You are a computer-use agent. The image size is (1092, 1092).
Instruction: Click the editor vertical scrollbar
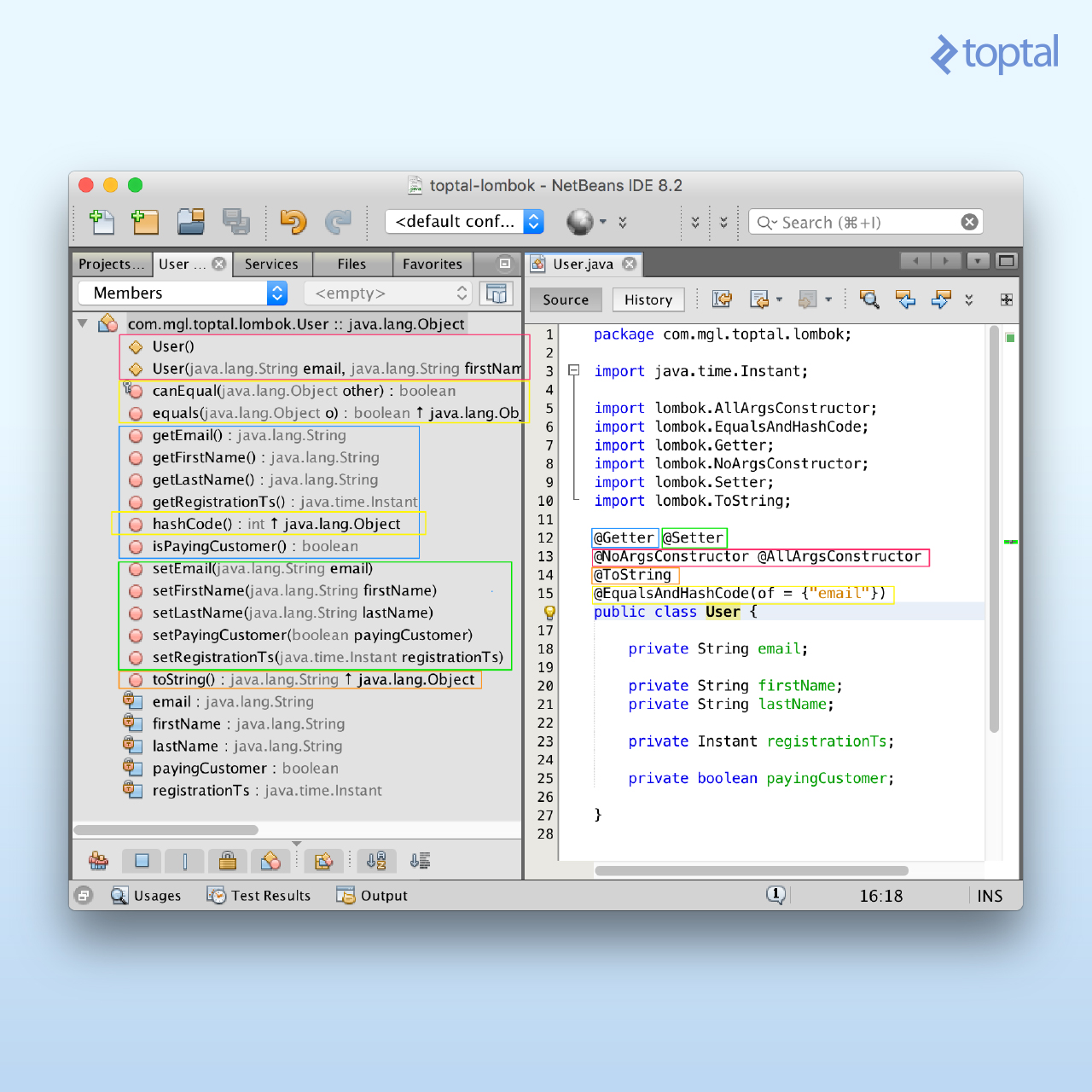coord(994,529)
